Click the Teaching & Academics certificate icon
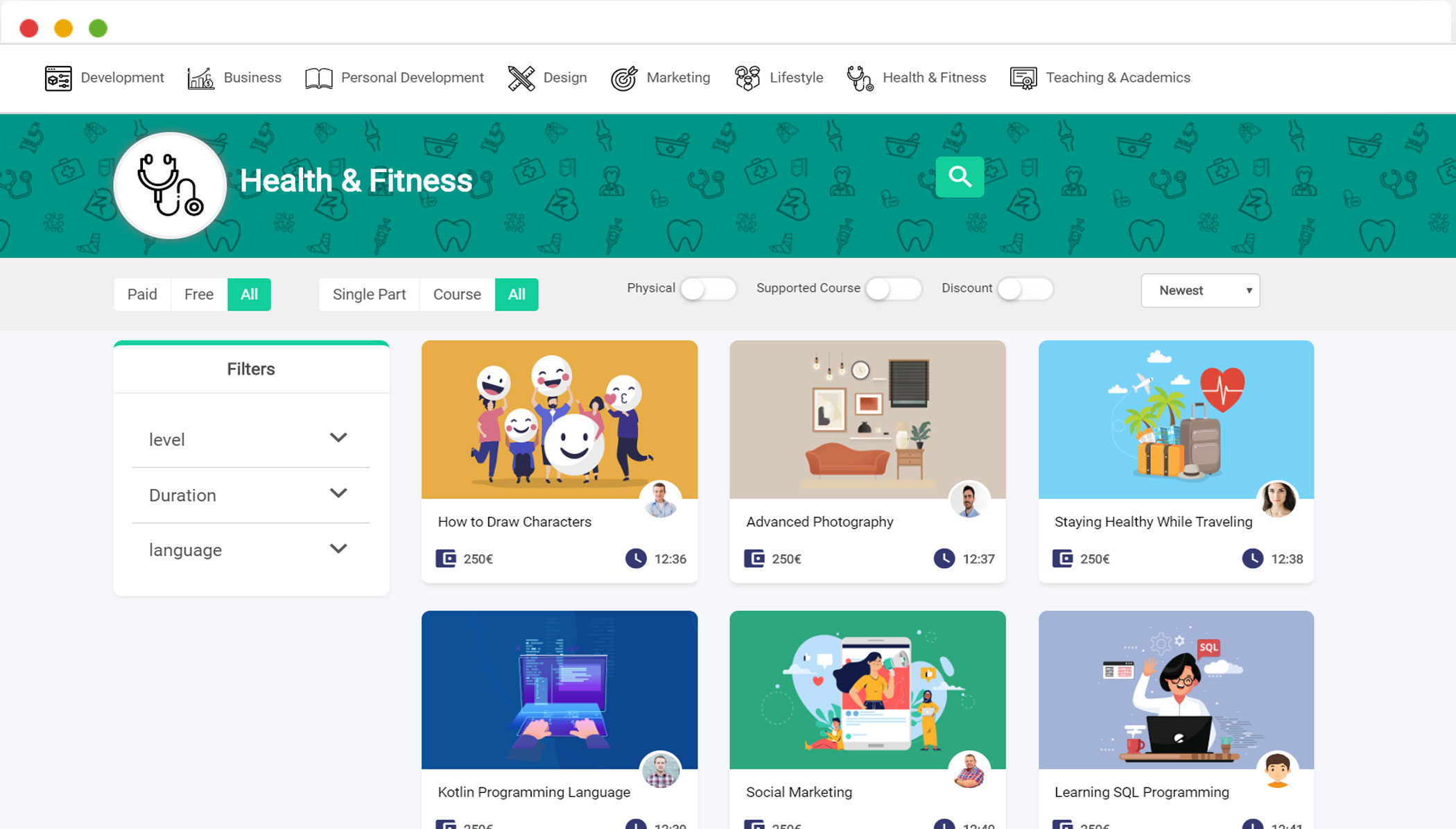 1023,78
